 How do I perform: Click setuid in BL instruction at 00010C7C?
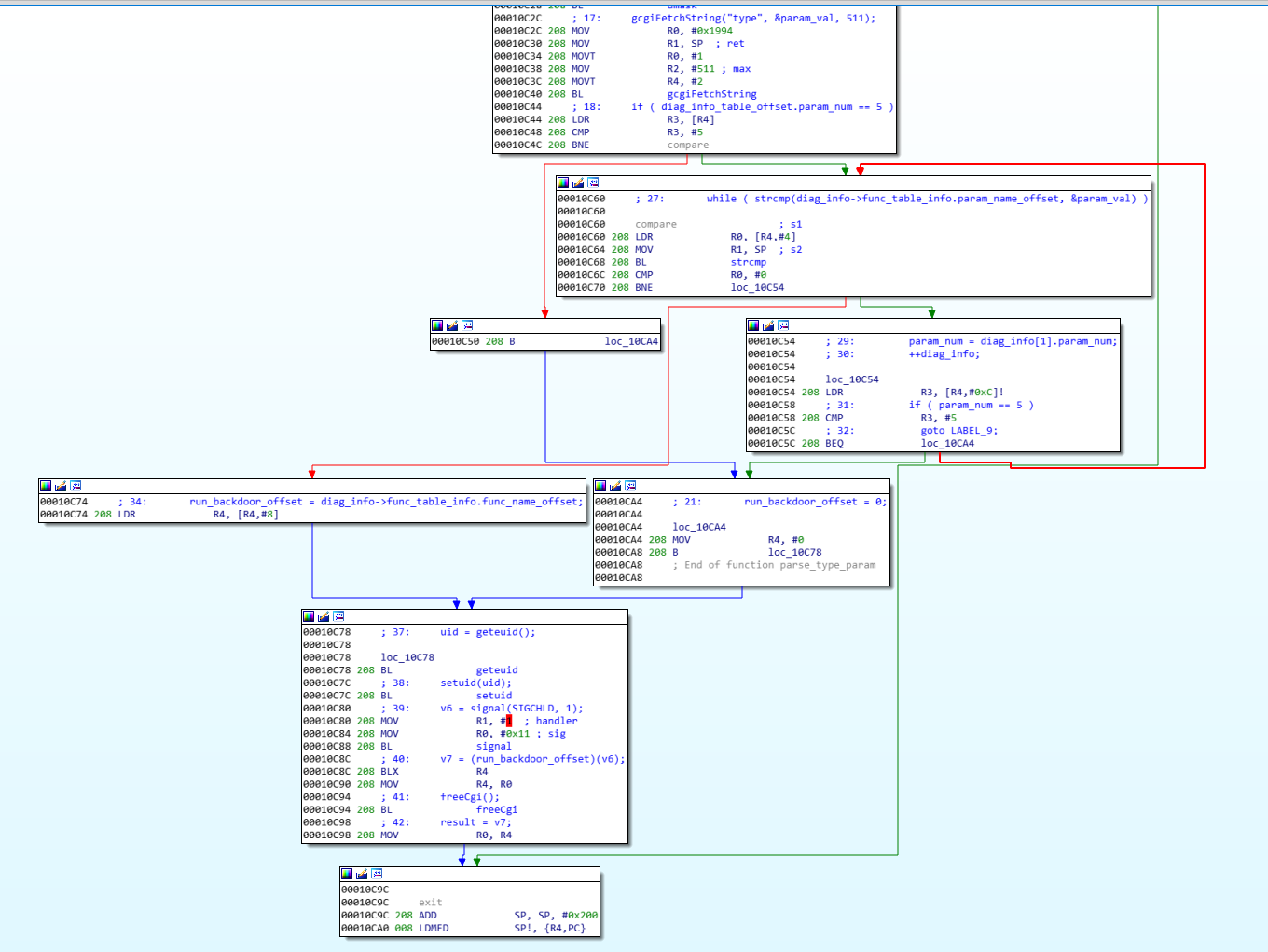tap(494, 696)
